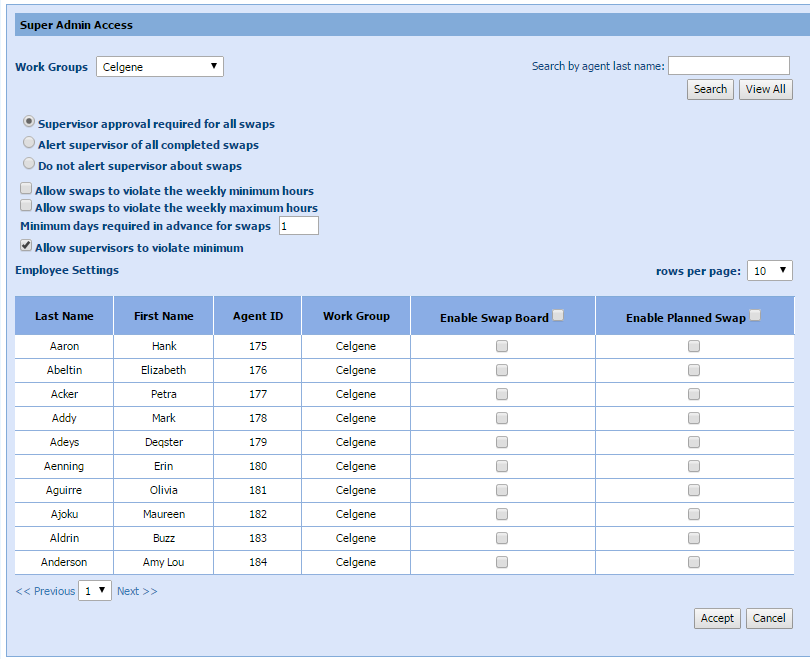Viewport: 810px width, 659px height.
Task: Select Supervisor approval required for all swaps
Action: [29, 121]
